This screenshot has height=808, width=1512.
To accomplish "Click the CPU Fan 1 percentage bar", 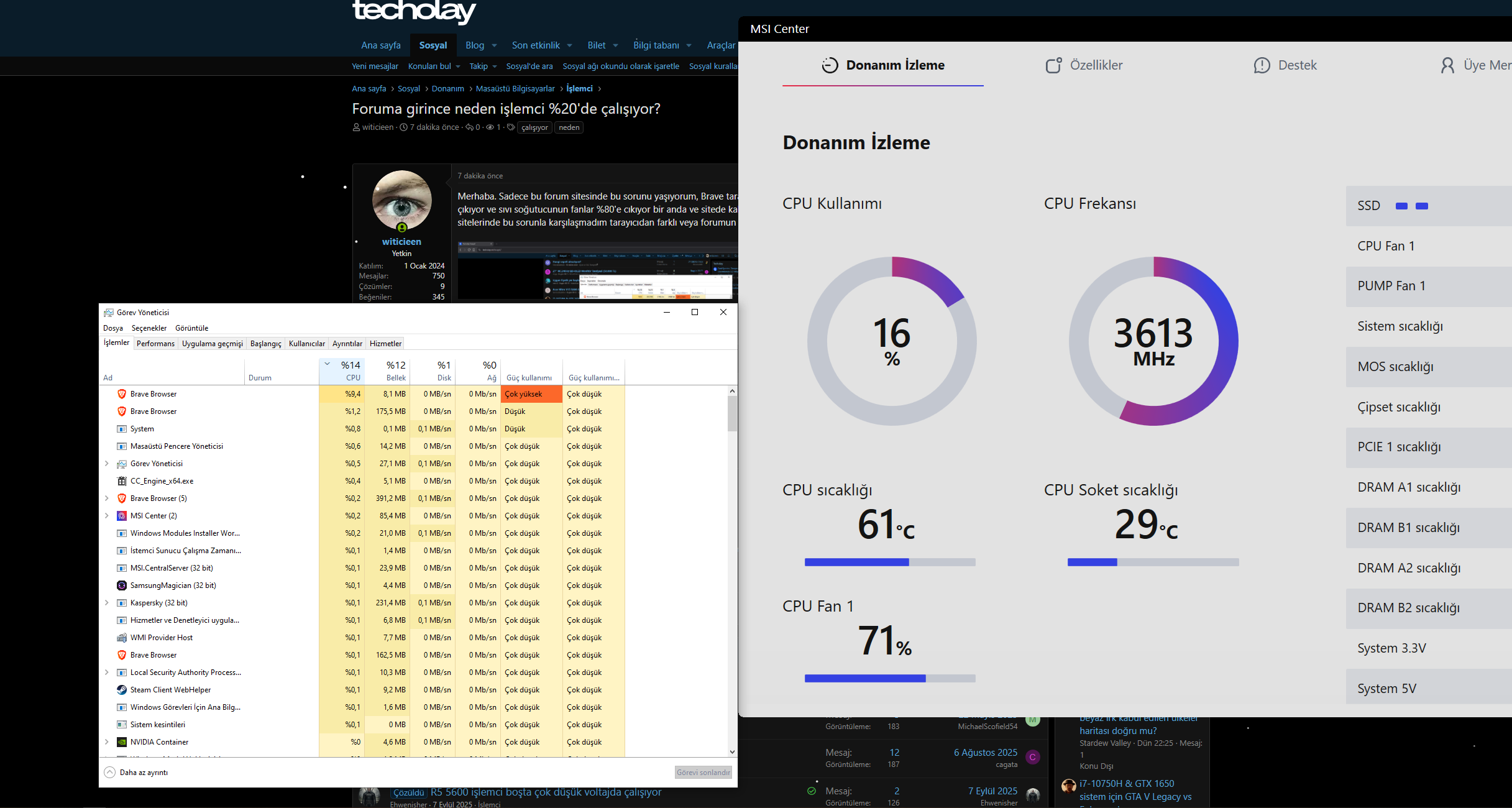I will [x=890, y=679].
